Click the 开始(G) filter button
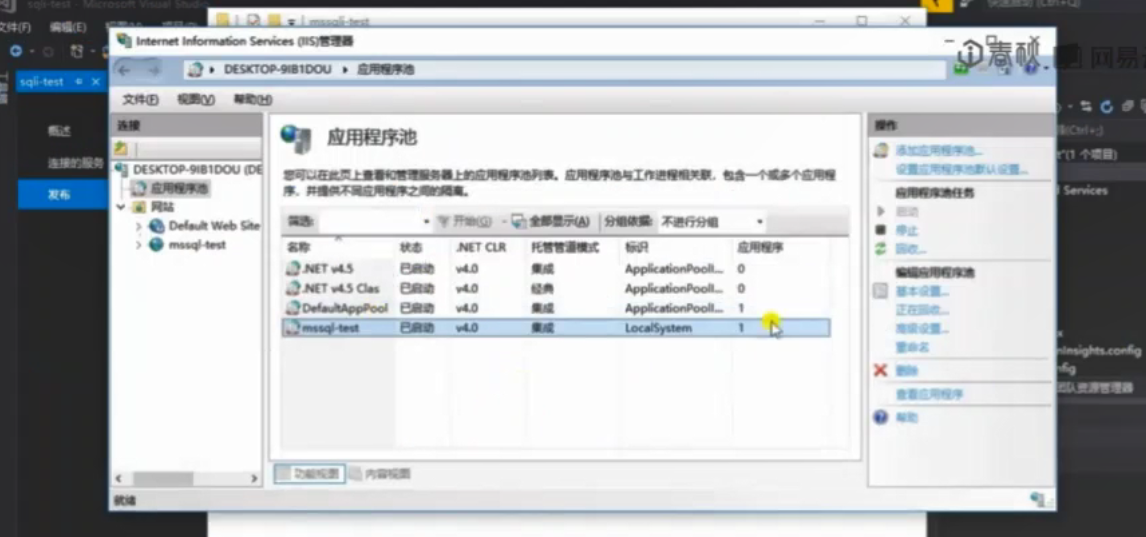Screen dimensions: 1146x537 click(465, 221)
